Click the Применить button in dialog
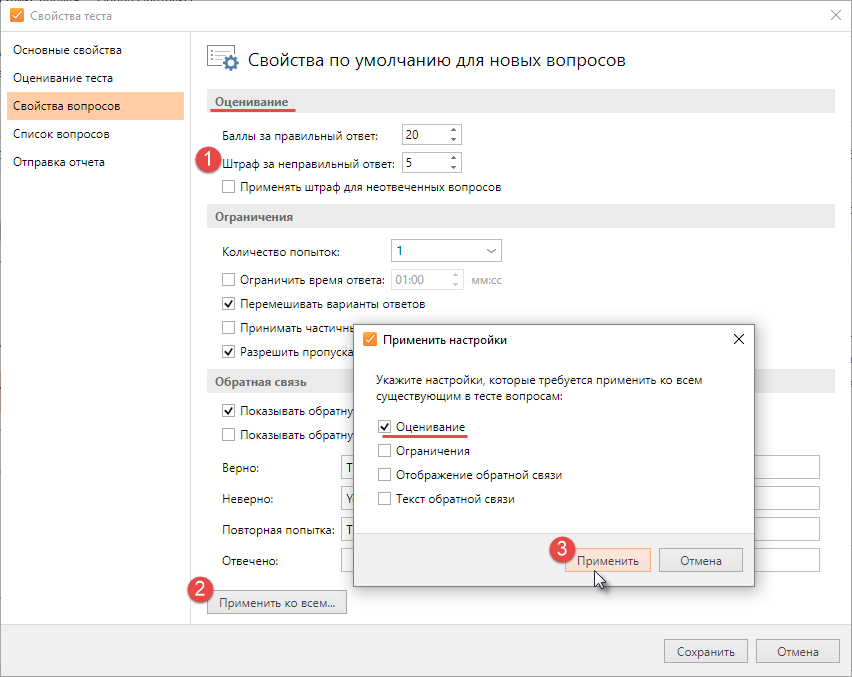The image size is (852, 677). [607, 560]
